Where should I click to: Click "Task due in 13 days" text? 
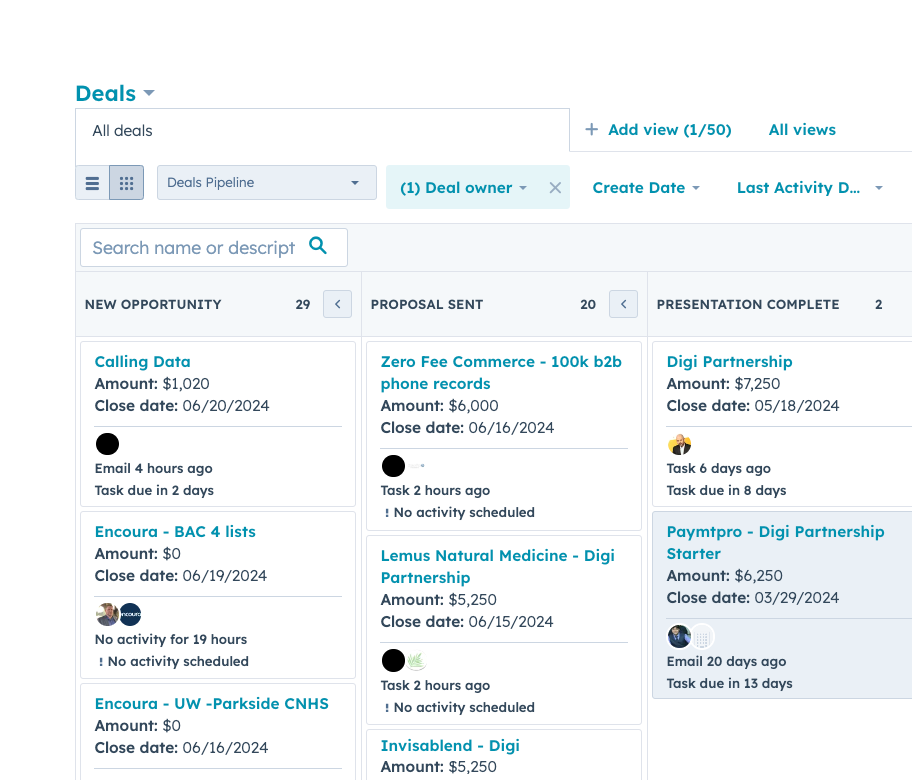pyautogui.click(x=729, y=683)
